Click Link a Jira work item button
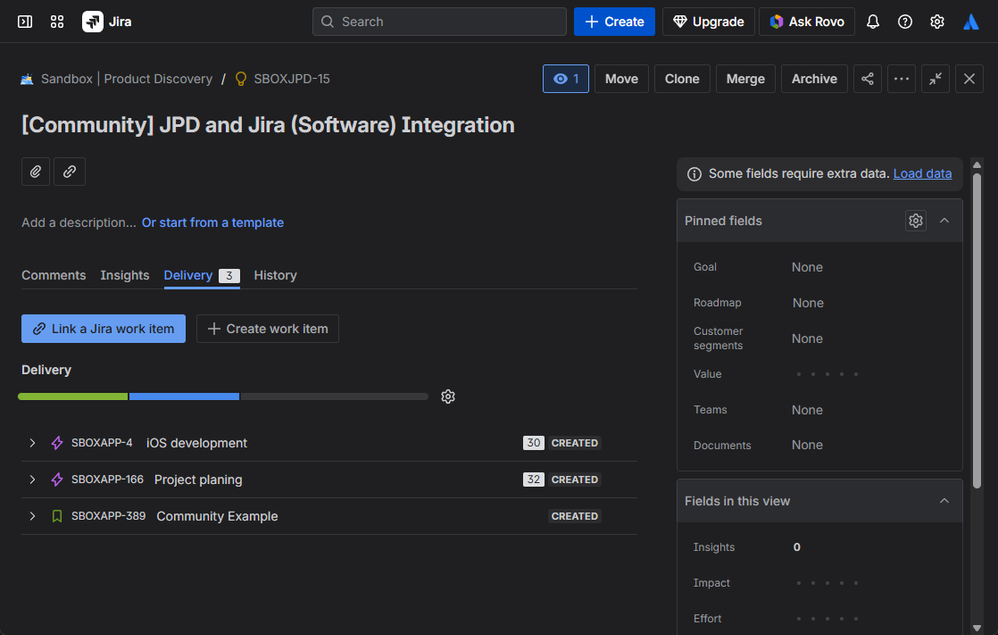The height and width of the screenshot is (635, 998). point(103,329)
